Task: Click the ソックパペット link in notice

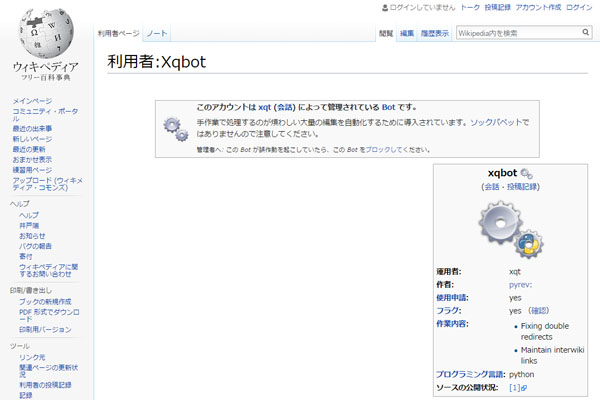Action: tap(501, 119)
